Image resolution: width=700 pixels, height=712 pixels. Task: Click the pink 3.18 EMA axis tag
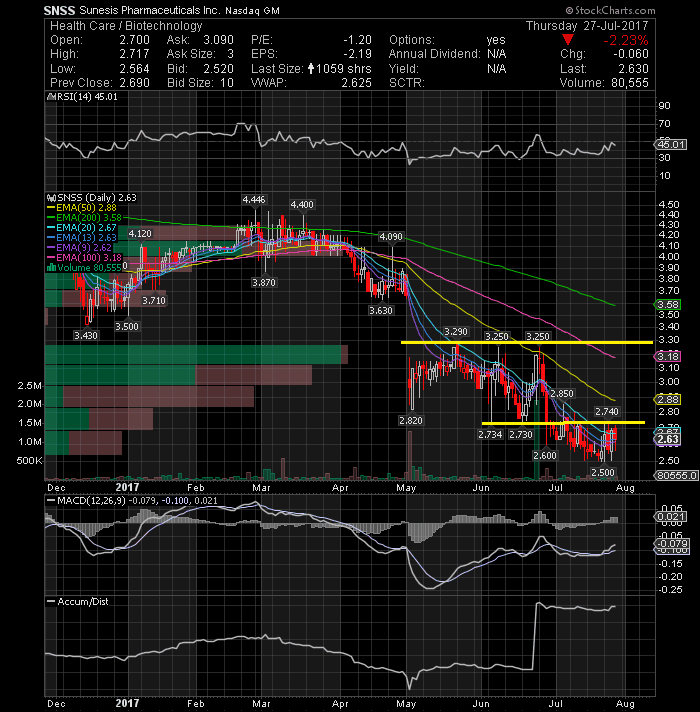pyautogui.click(x=667, y=356)
